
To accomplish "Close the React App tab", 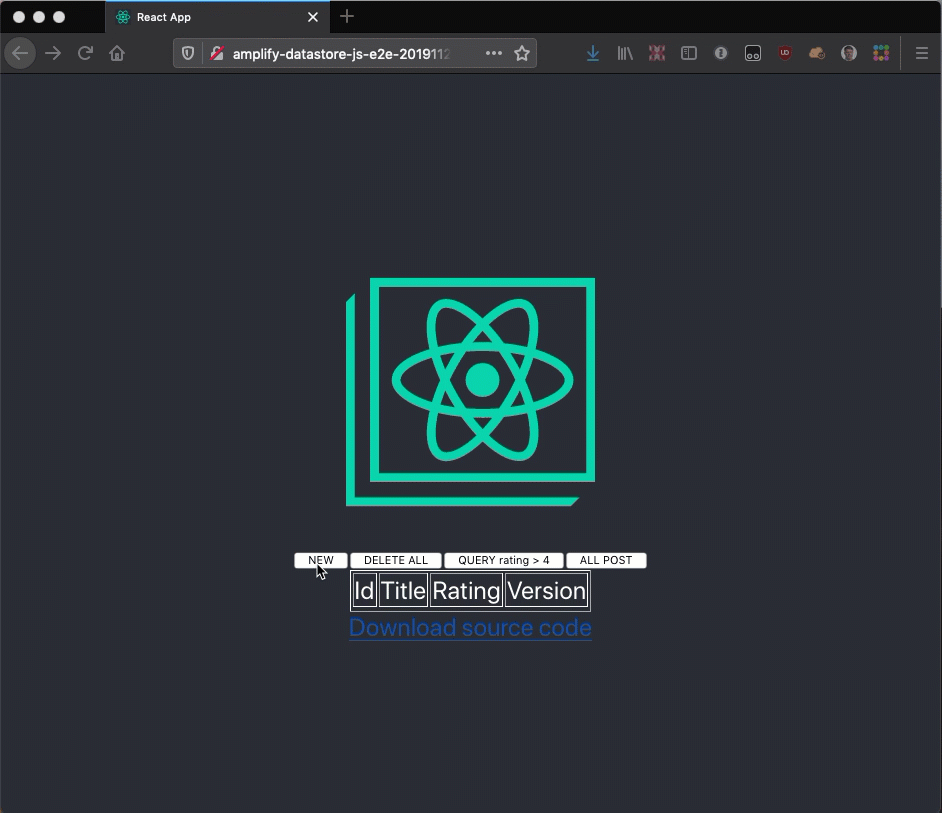I will pyautogui.click(x=313, y=17).
